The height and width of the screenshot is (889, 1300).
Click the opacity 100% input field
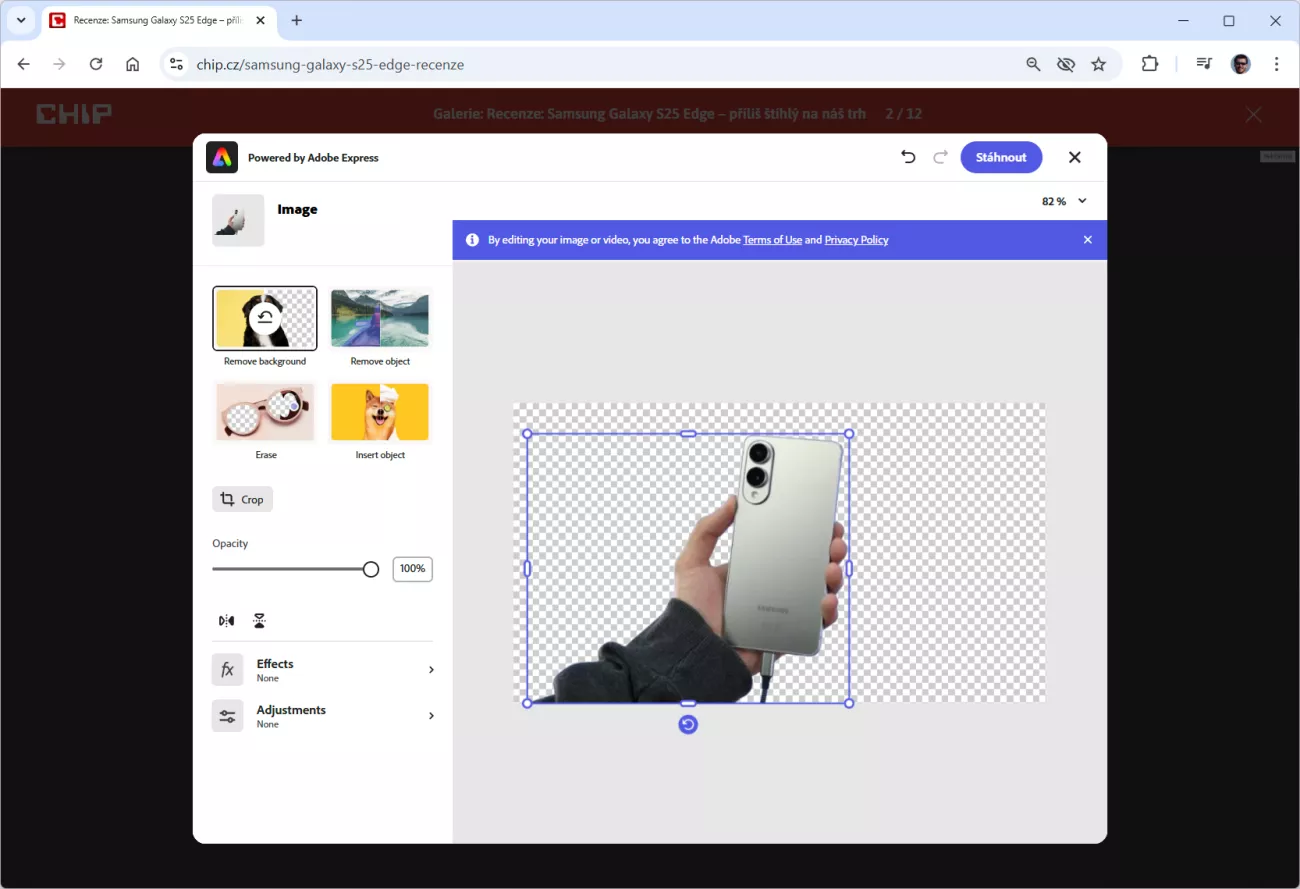pos(412,569)
